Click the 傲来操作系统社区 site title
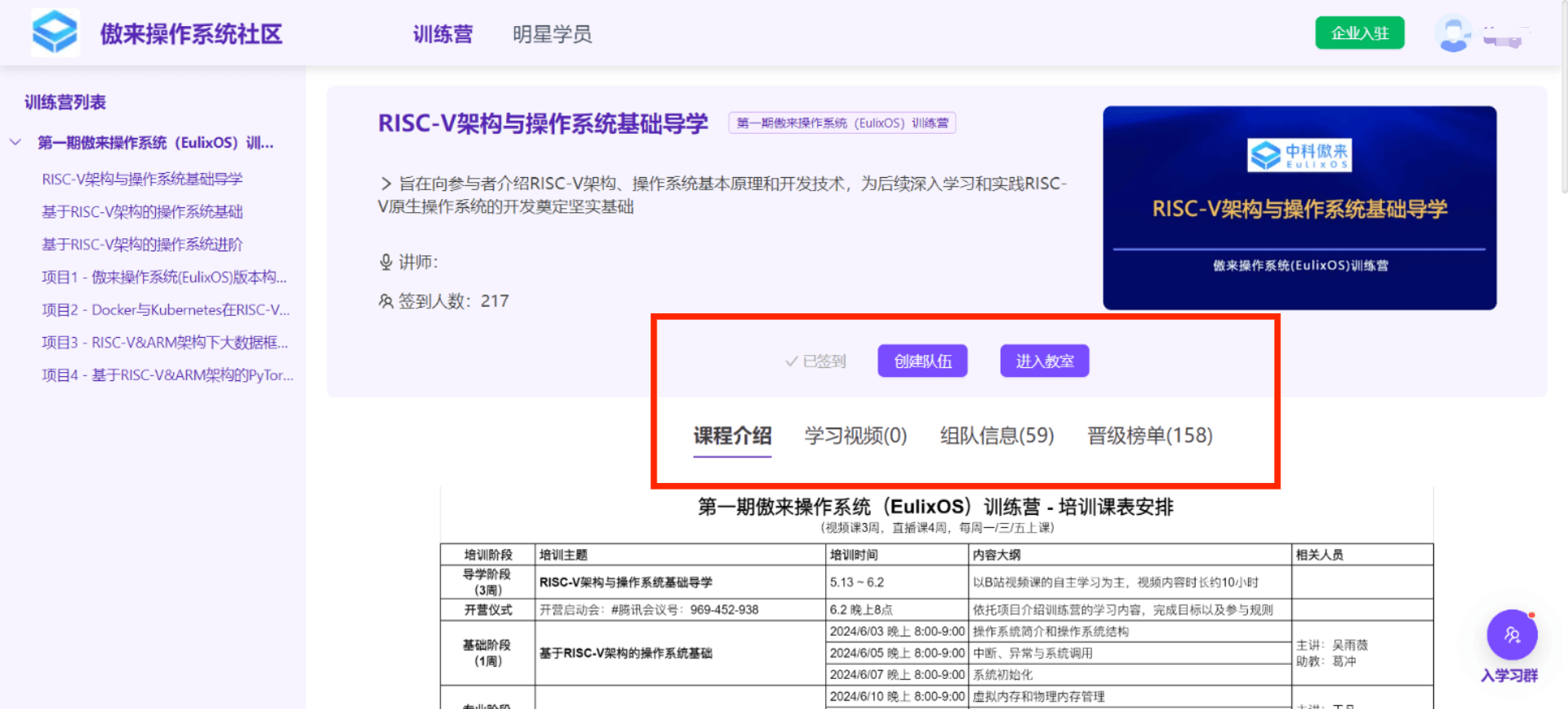 click(191, 34)
